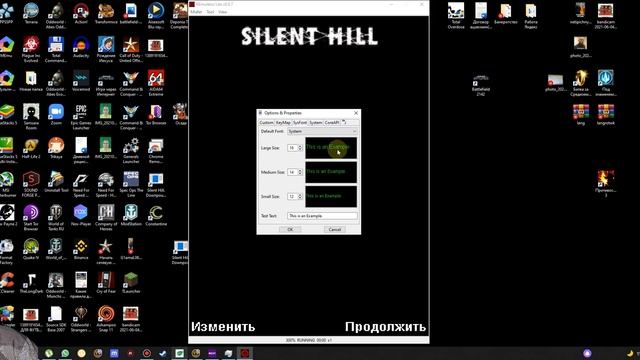This screenshot has width=640, height=360.
Task: Expand the Default Font dropdown
Action: click(322, 131)
